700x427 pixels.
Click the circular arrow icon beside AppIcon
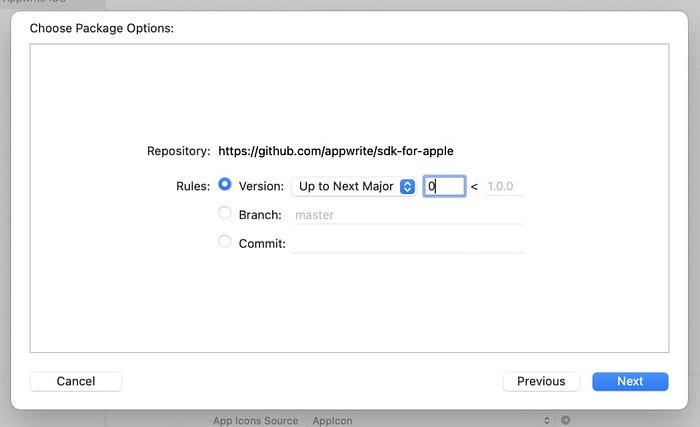[566, 420]
